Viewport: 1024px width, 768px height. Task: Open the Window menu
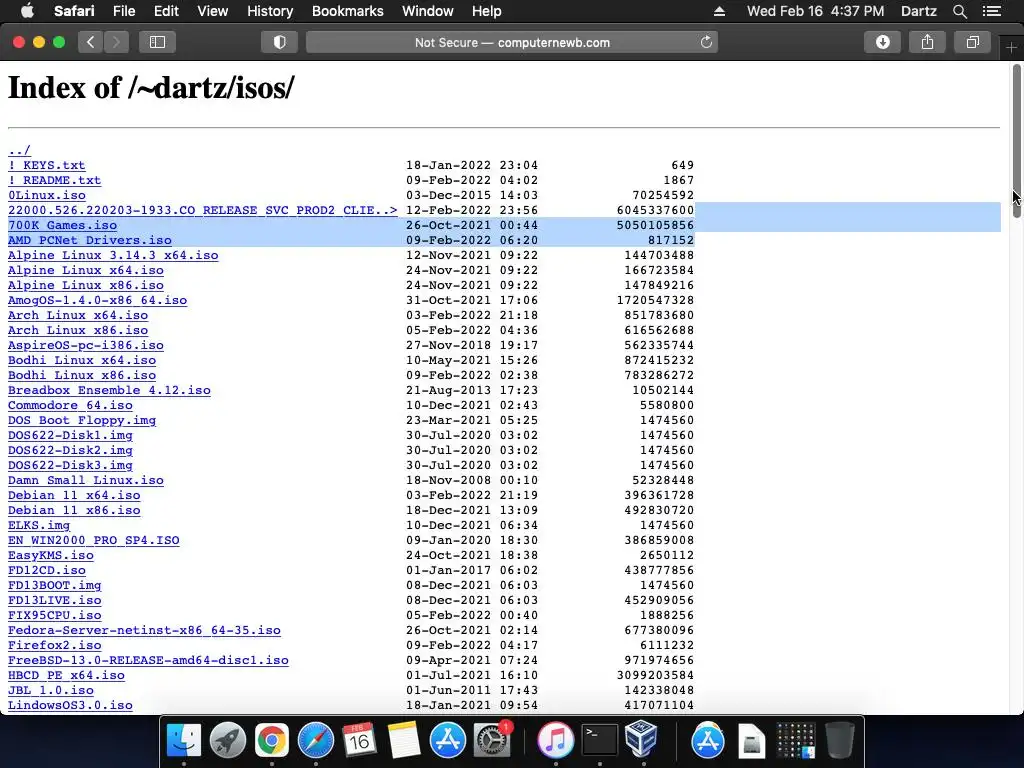pyautogui.click(x=428, y=11)
